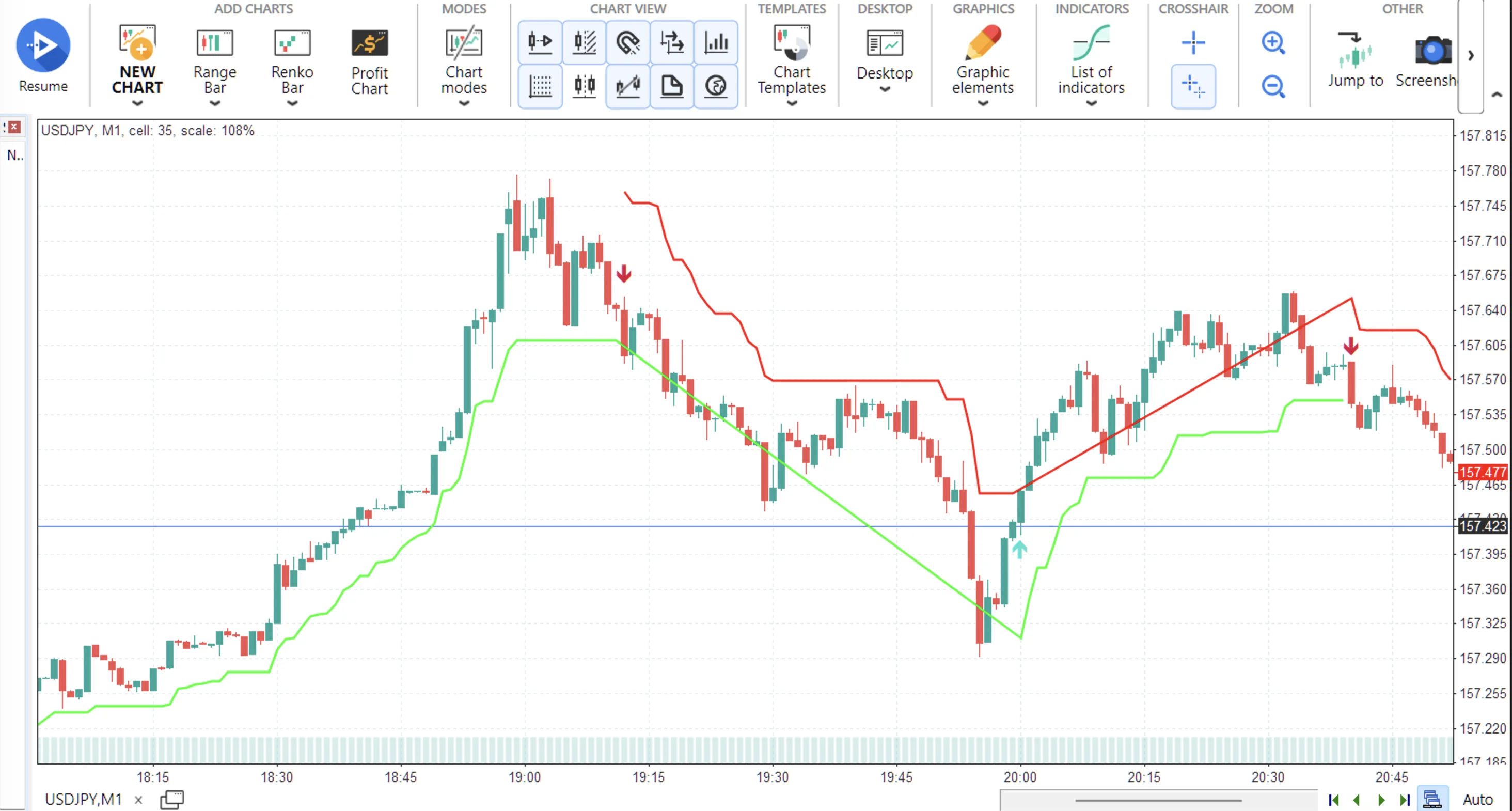The height and width of the screenshot is (811, 1512).
Task: Click the cyan buy arrow near 20:00
Action: (x=1019, y=550)
